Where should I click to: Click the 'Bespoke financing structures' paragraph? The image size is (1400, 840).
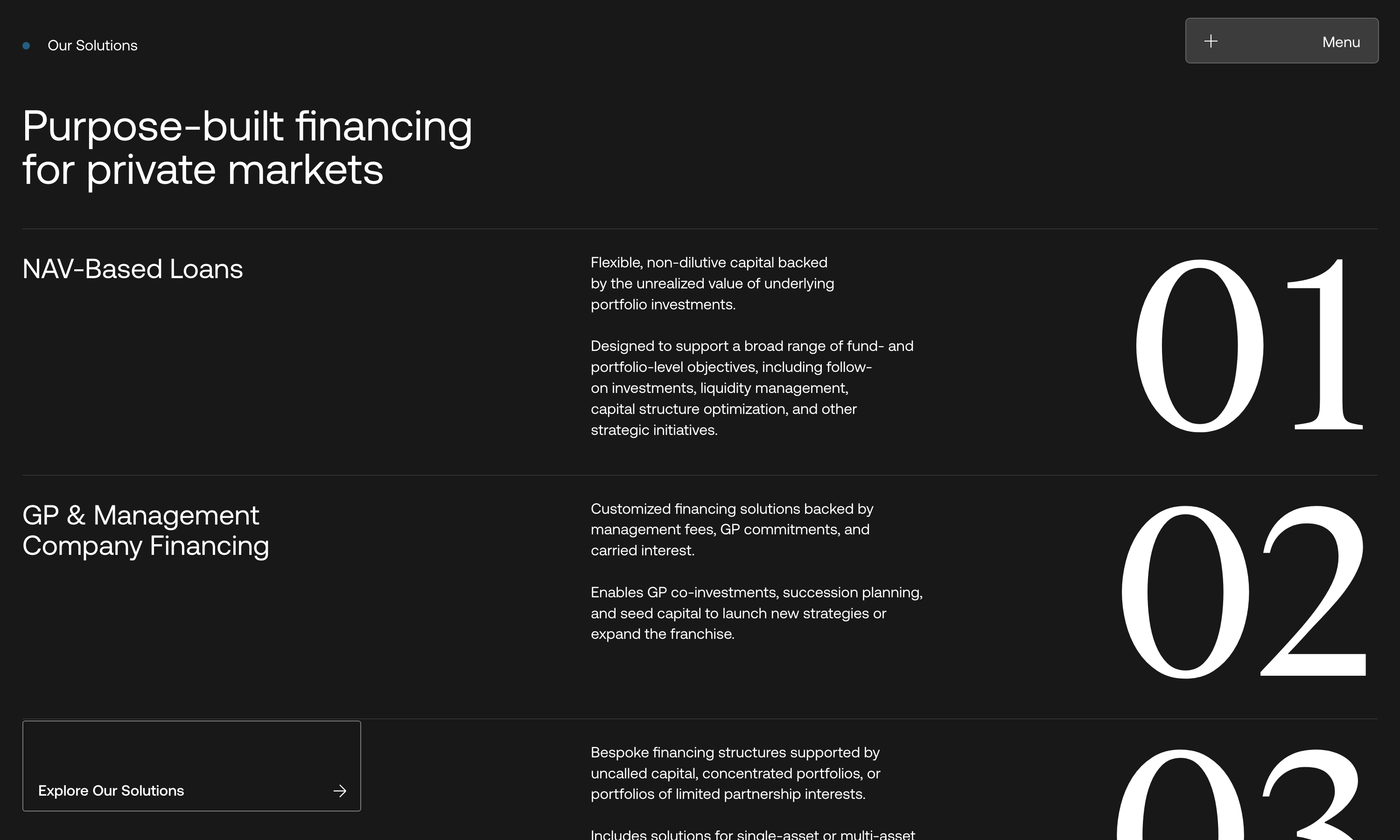735,773
